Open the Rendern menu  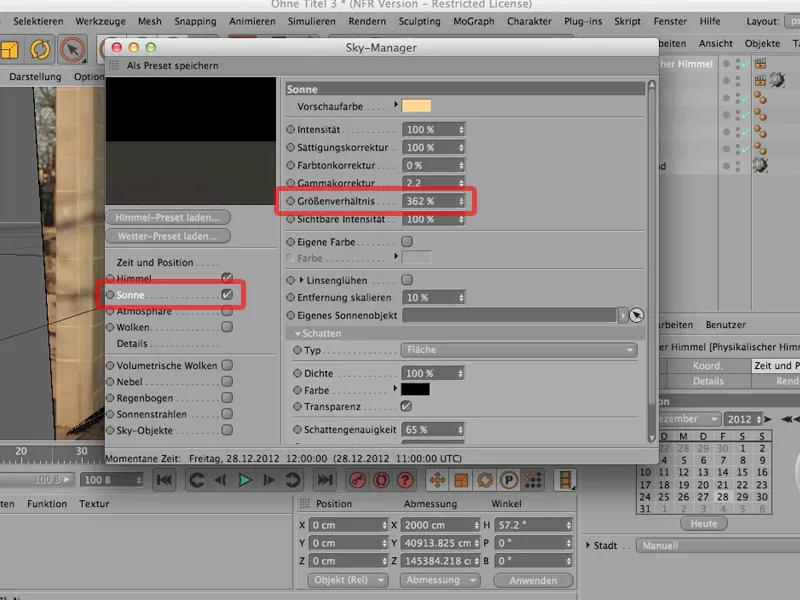point(367,21)
